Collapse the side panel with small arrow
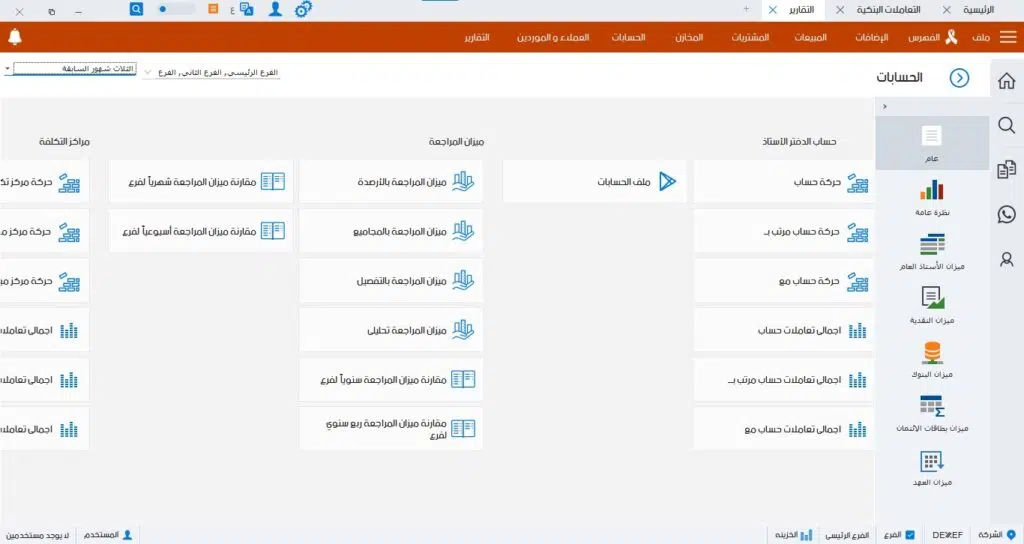The width and height of the screenshot is (1024, 544). click(x=884, y=107)
